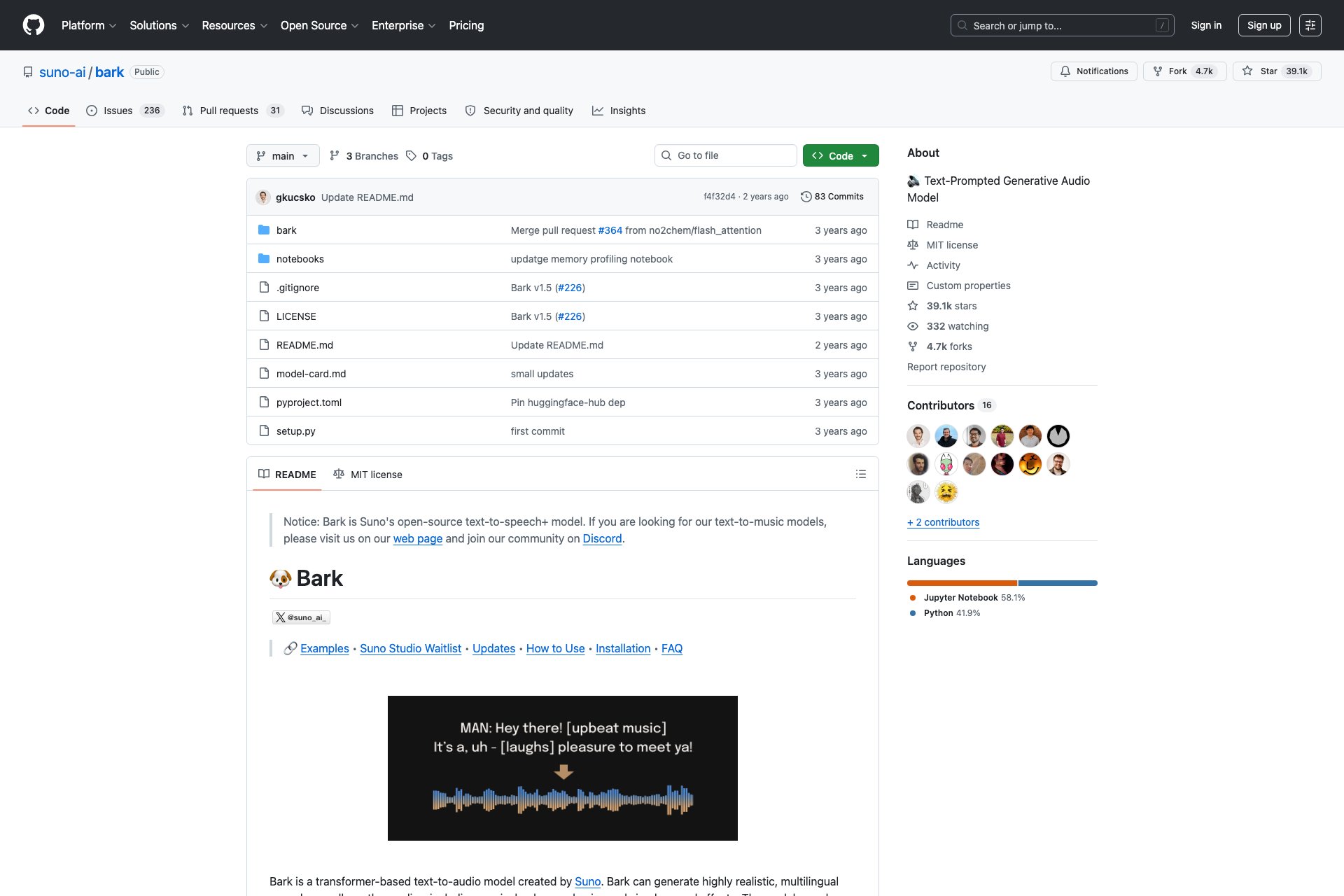
Task: Click gkucsko's avatar in latest commit
Action: click(x=263, y=197)
